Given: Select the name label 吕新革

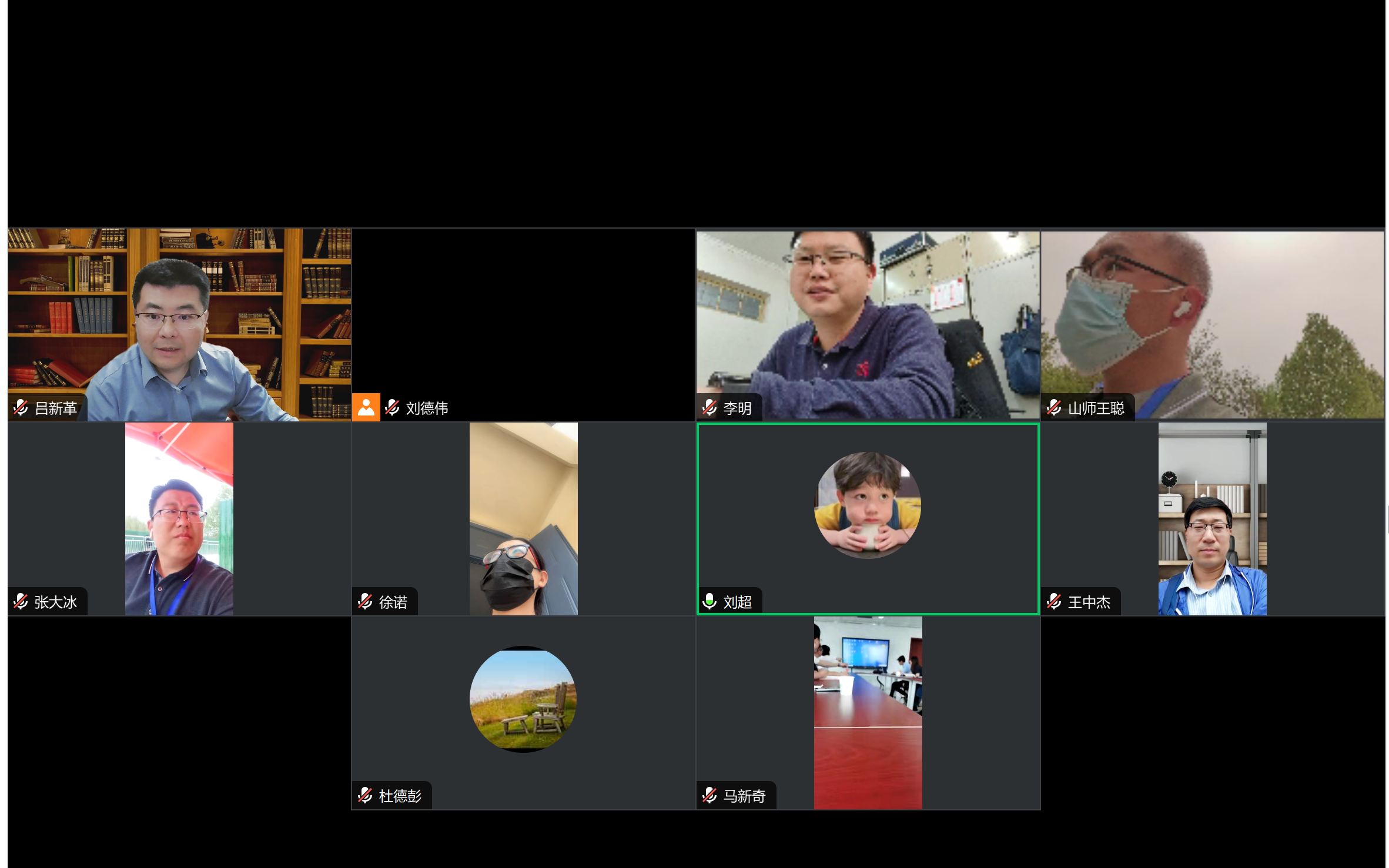Looking at the screenshot, I should click(x=56, y=408).
